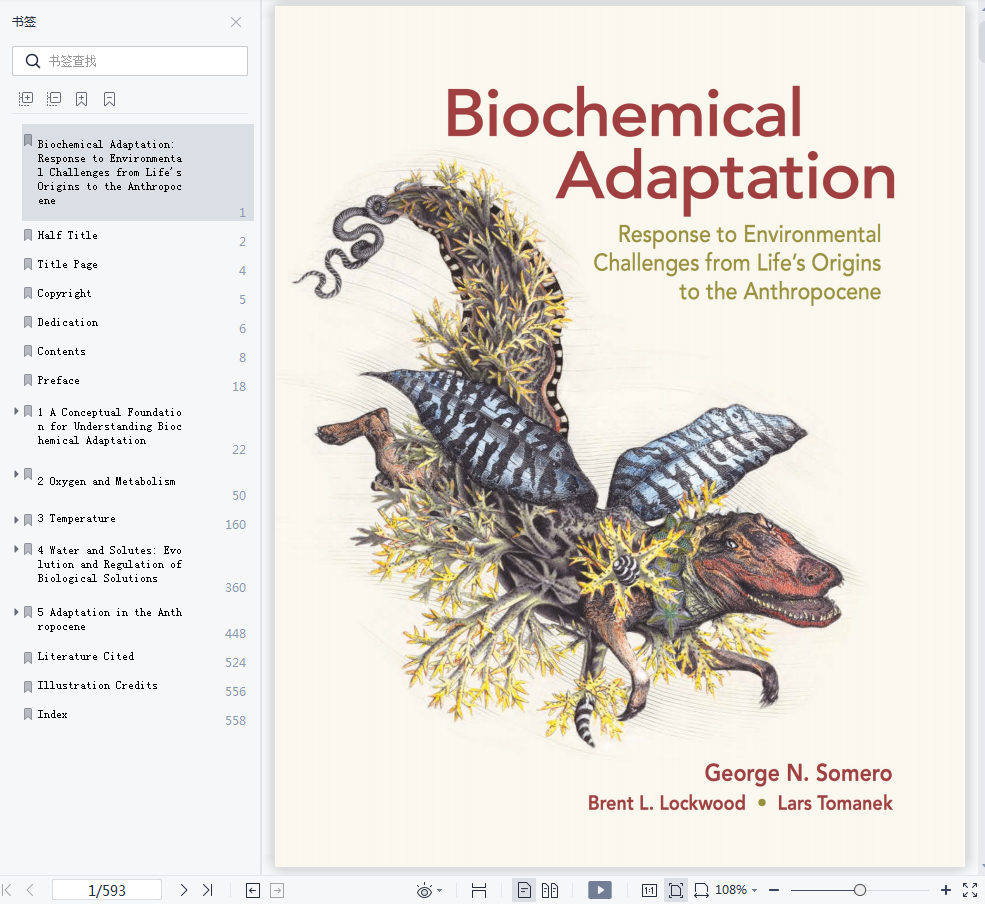Jump to the last page
This screenshot has height=904, width=985.
click(x=208, y=890)
